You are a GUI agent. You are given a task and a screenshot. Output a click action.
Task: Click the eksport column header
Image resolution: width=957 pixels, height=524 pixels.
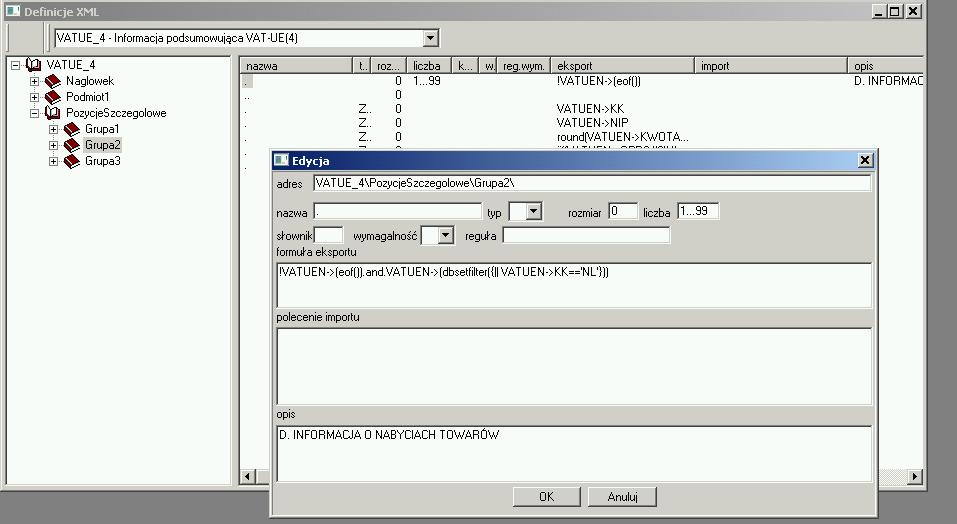pos(620,66)
